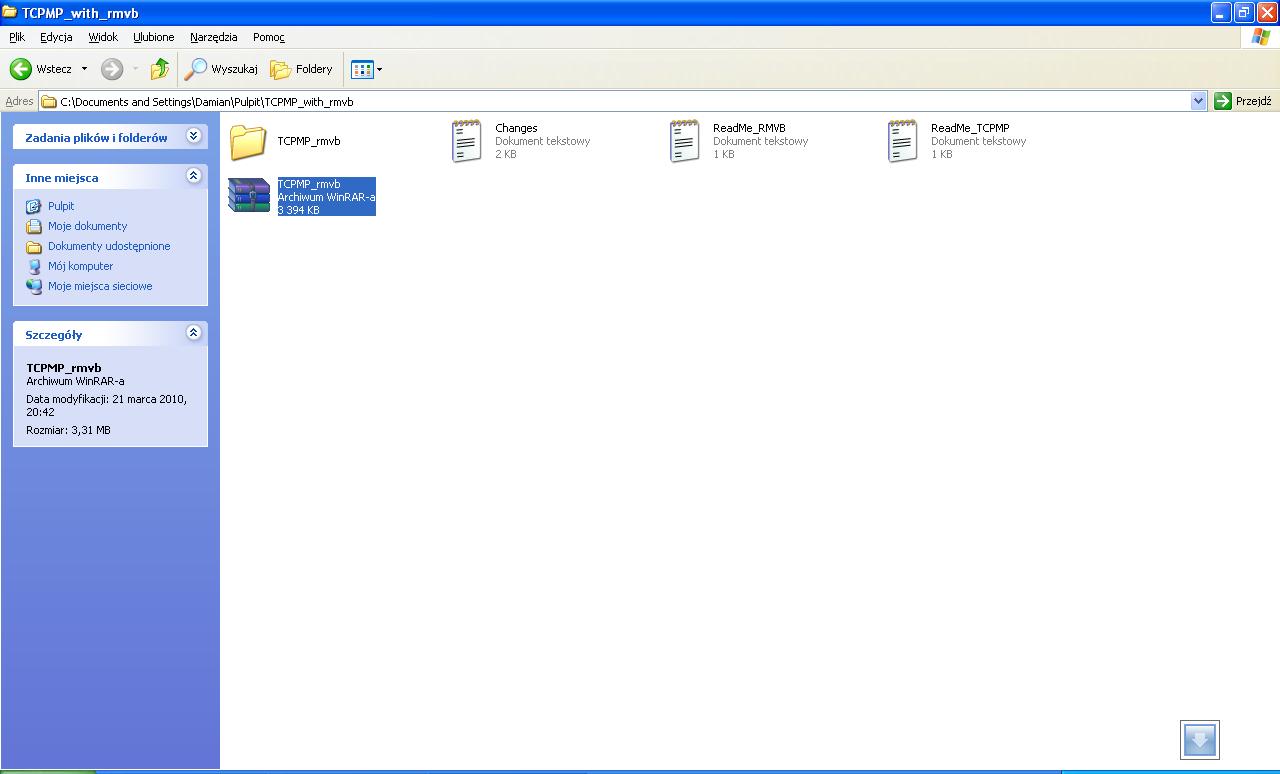Open the Widok menu

(103, 37)
